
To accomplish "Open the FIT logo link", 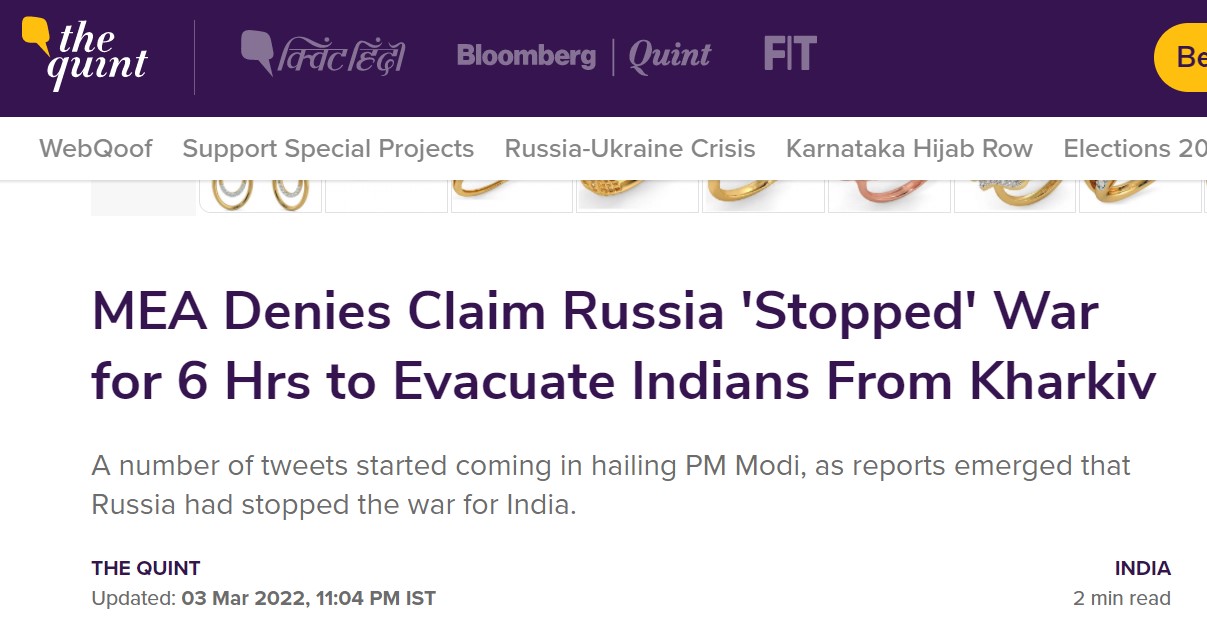I will [x=790, y=53].
